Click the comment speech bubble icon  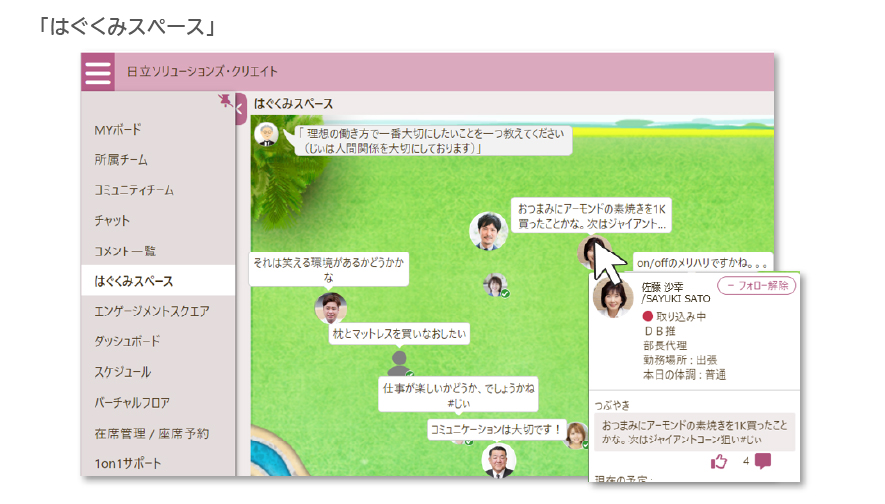763,461
